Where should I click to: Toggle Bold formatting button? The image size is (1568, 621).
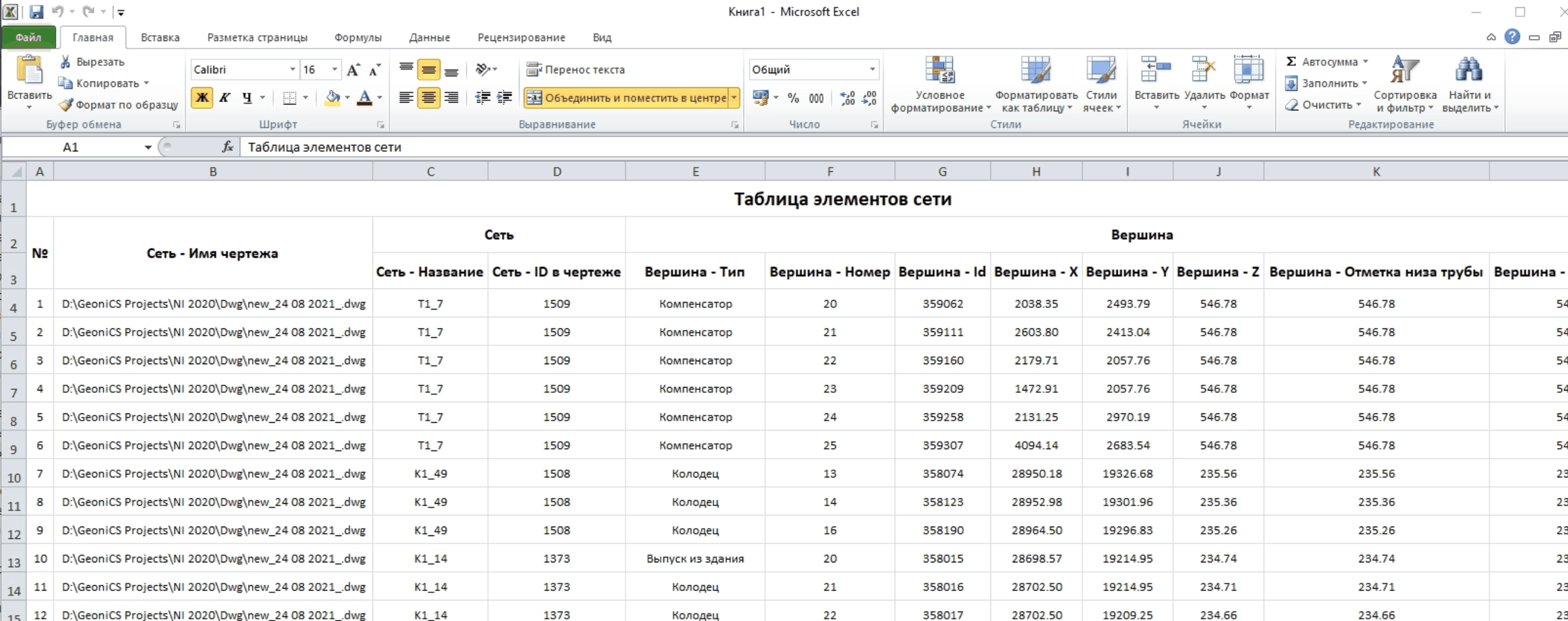[x=202, y=97]
